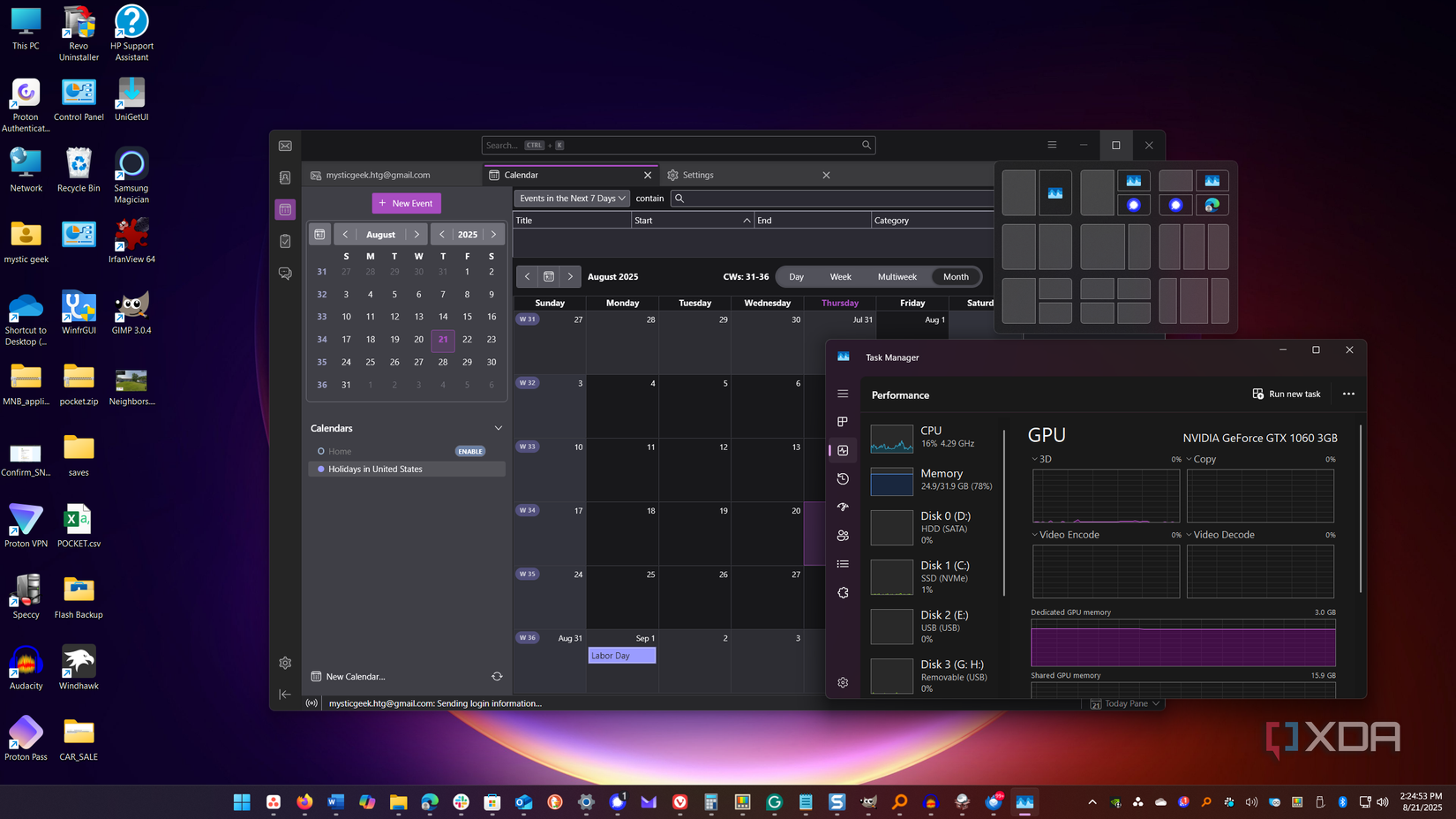This screenshot has height=819, width=1456.
Task: Open App history in Task Manager sidebar
Action: click(x=843, y=478)
